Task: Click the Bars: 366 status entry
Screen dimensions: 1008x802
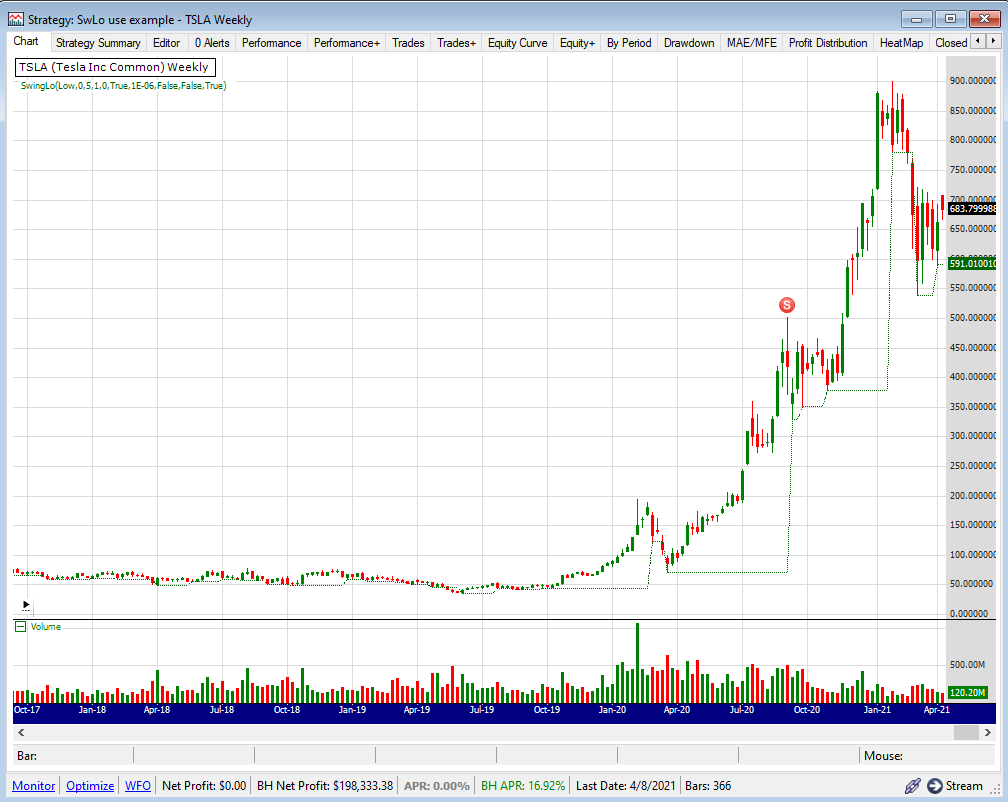Action: click(x=708, y=785)
